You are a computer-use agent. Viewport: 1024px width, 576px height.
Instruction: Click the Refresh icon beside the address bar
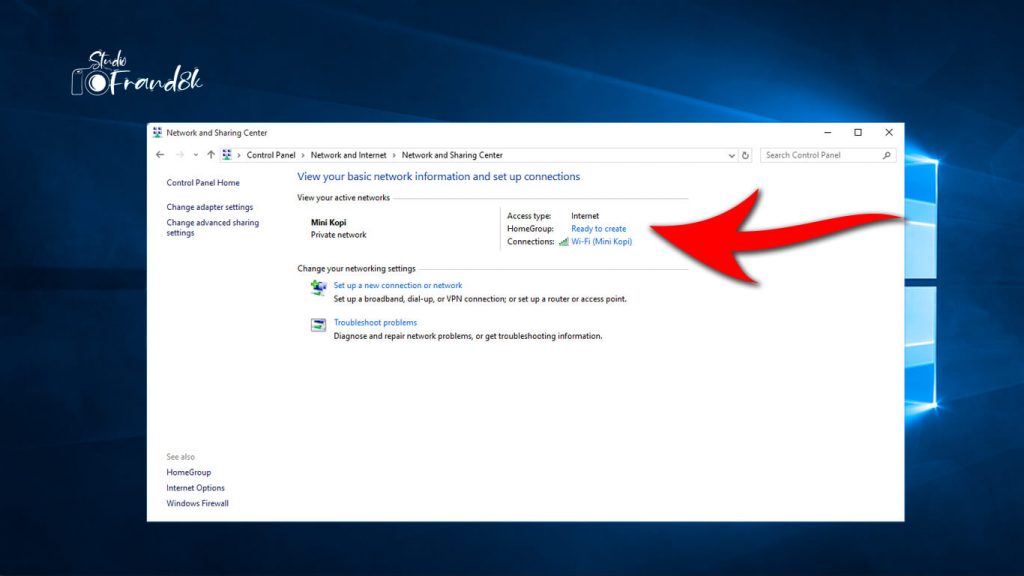(x=745, y=155)
